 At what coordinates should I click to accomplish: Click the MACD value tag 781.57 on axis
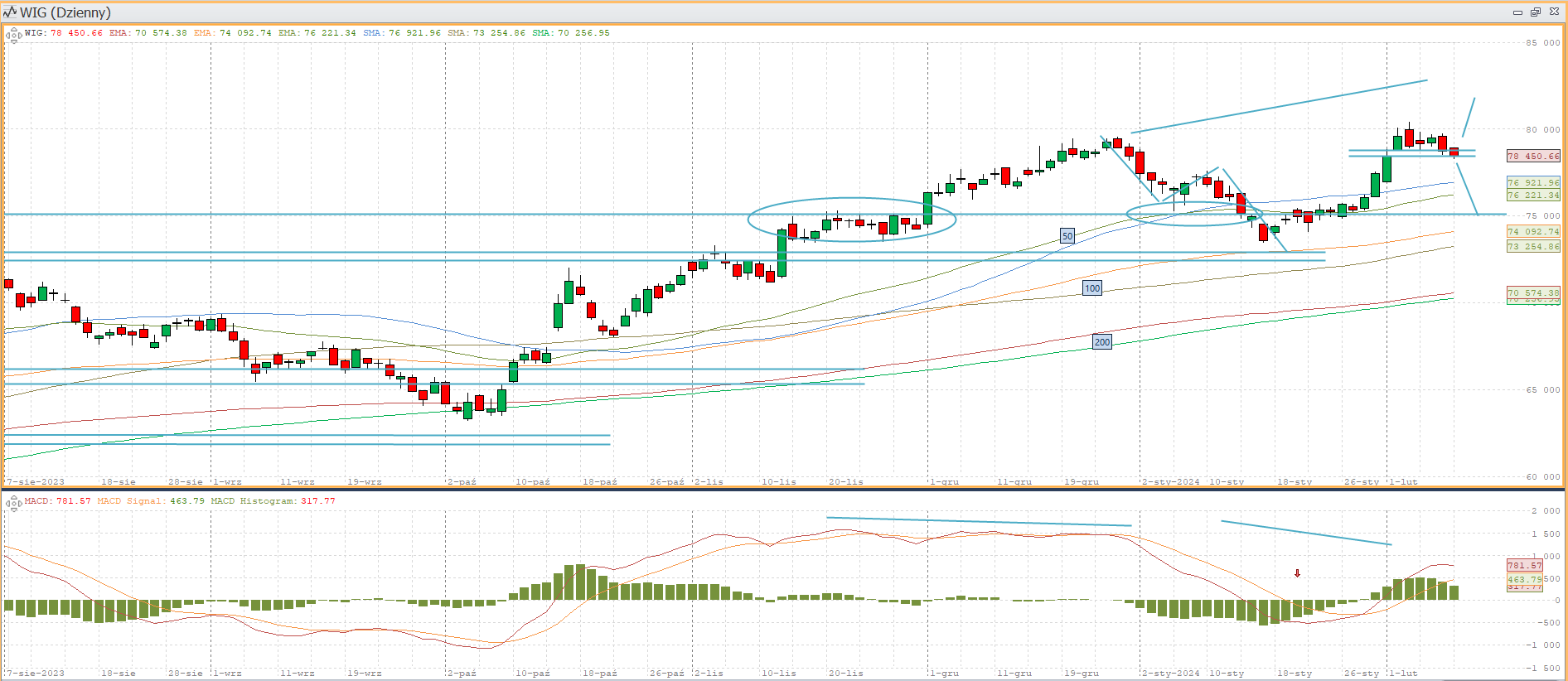tap(1524, 565)
